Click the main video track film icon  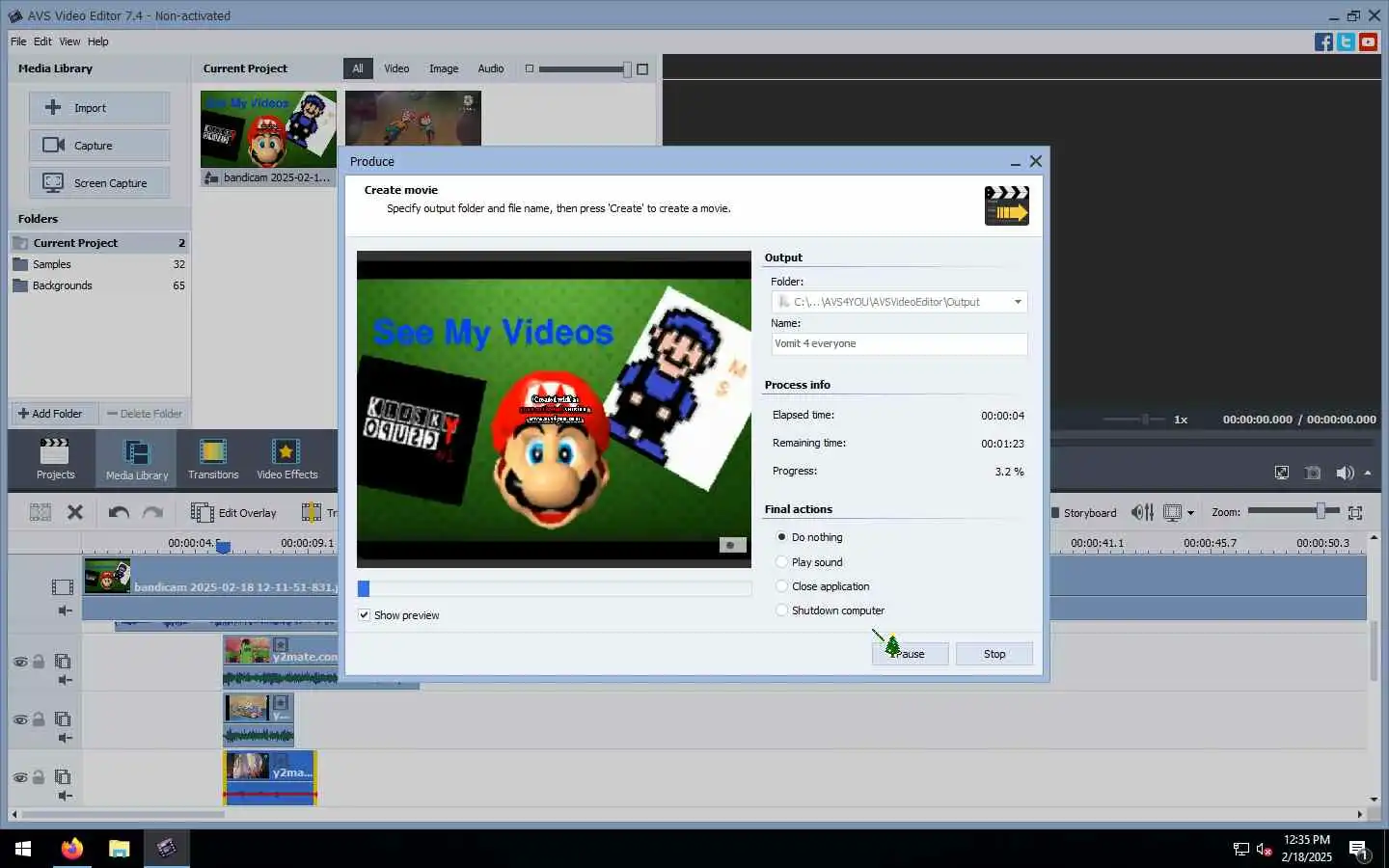(63, 586)
